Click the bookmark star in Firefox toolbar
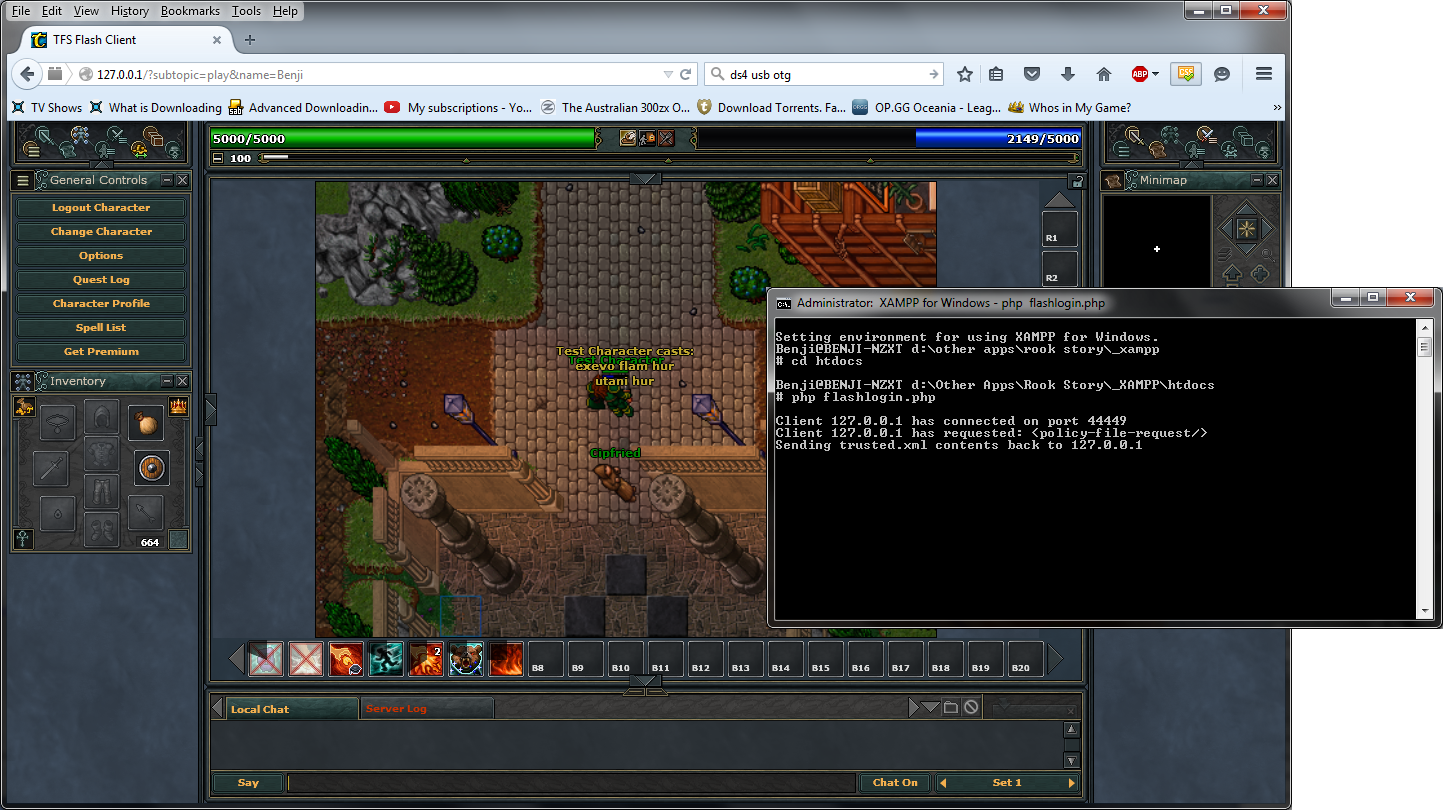 tap(965, 74)
